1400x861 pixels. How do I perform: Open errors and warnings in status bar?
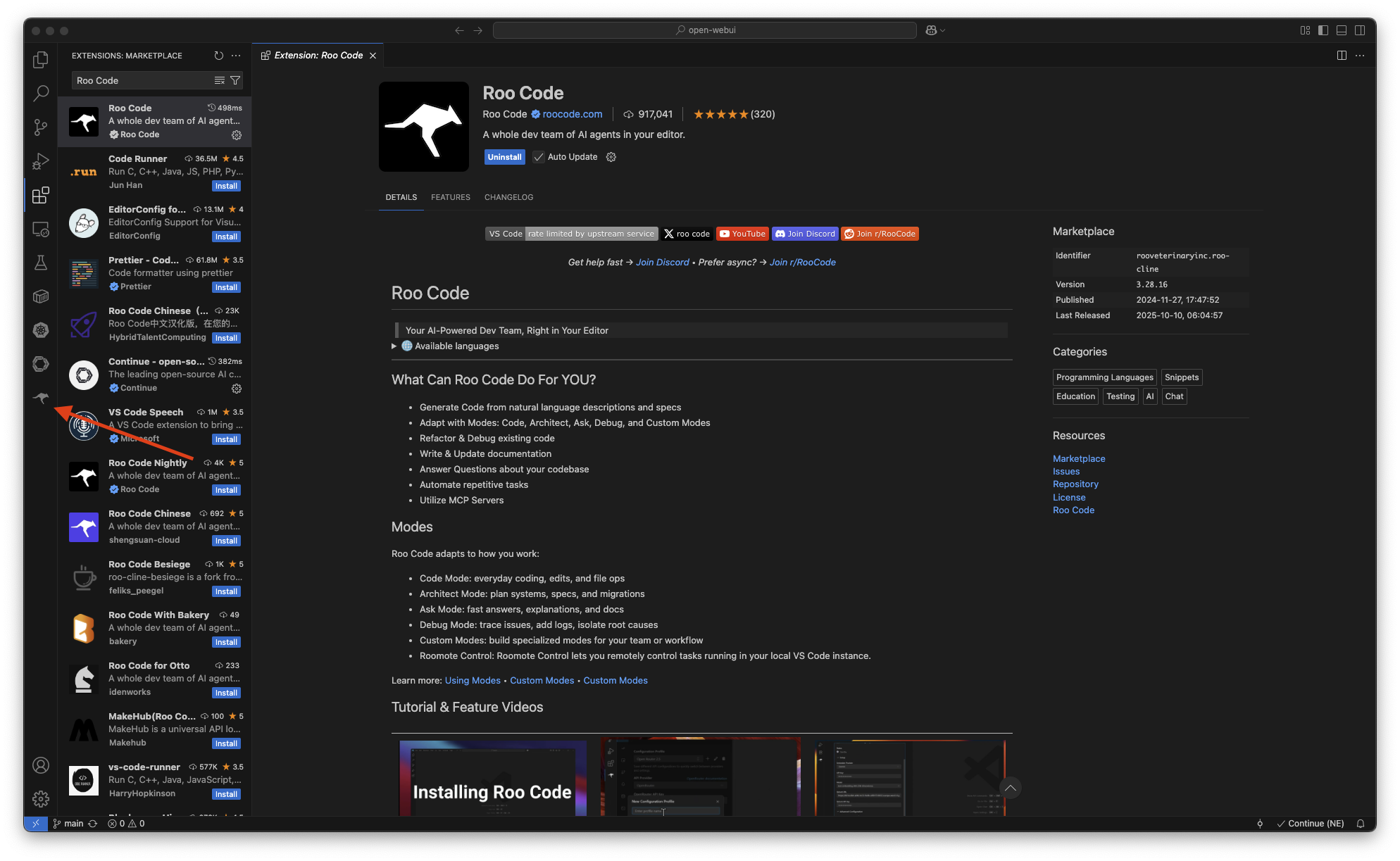pos(126,823)
